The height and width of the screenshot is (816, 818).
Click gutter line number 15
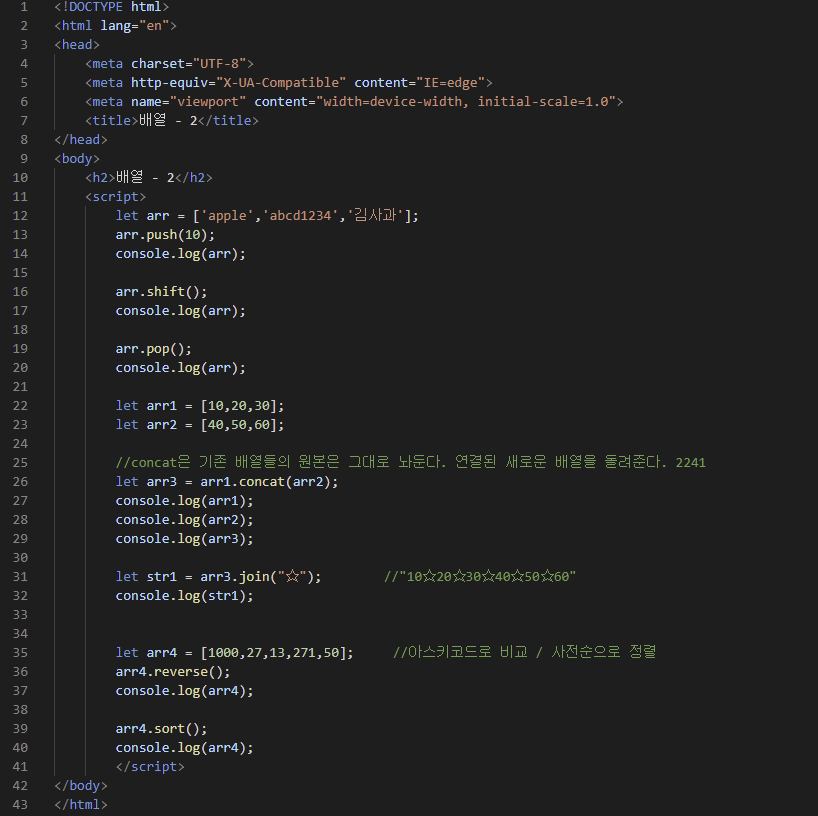tap(20, 273)
